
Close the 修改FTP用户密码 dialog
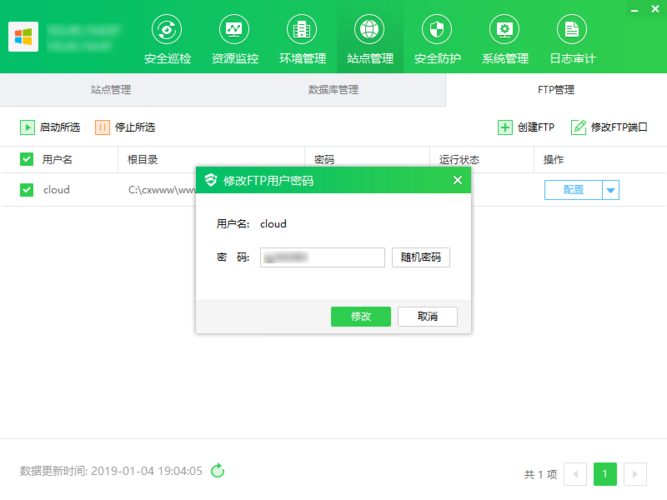tap(458, 180)
